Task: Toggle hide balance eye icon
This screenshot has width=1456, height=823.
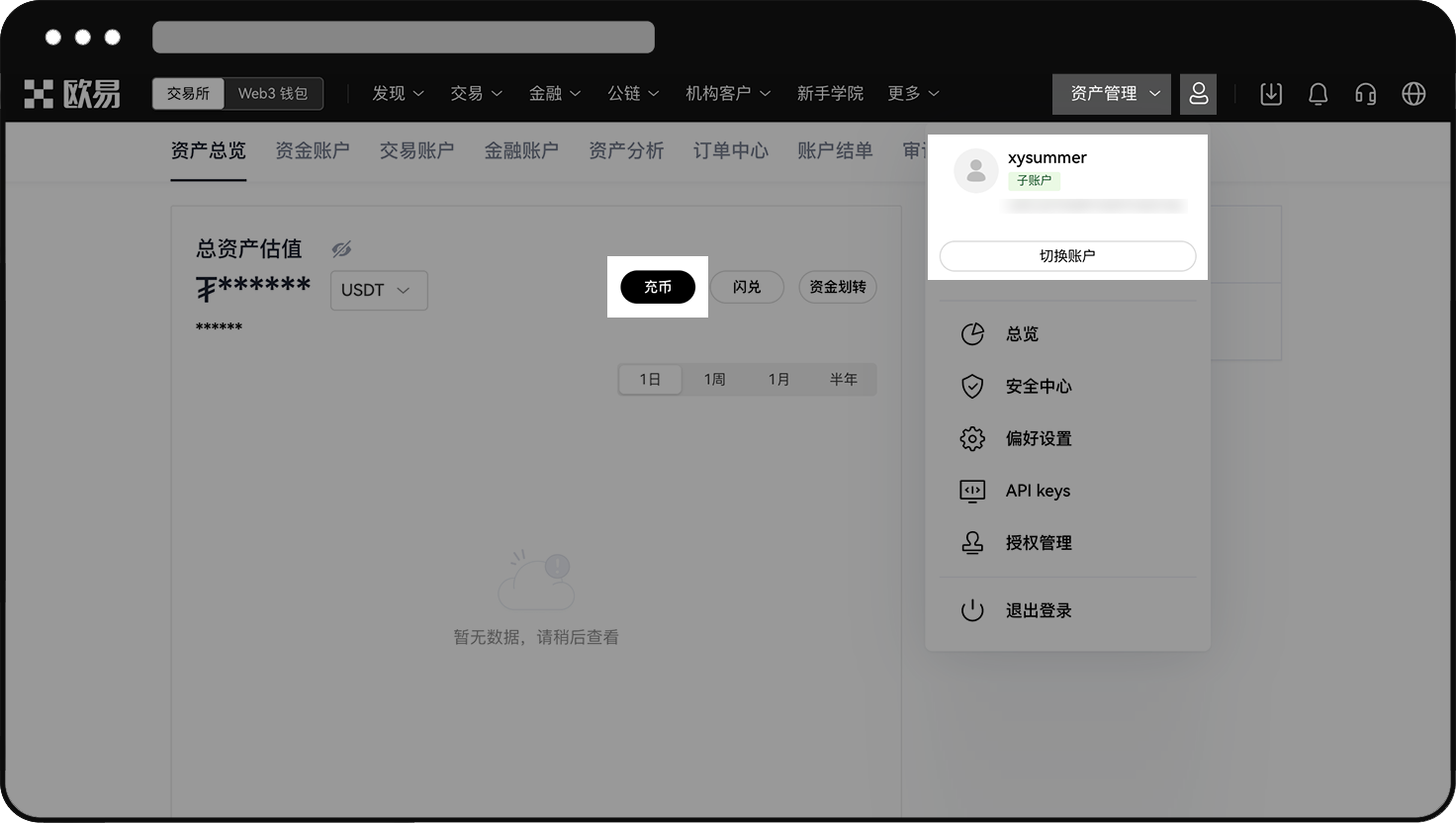Action: (x=341, y=249)
